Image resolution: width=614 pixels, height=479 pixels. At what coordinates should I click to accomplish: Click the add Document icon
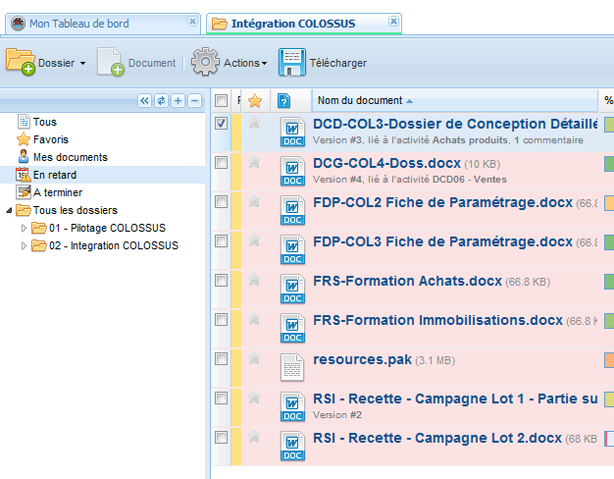coord(111,62)
